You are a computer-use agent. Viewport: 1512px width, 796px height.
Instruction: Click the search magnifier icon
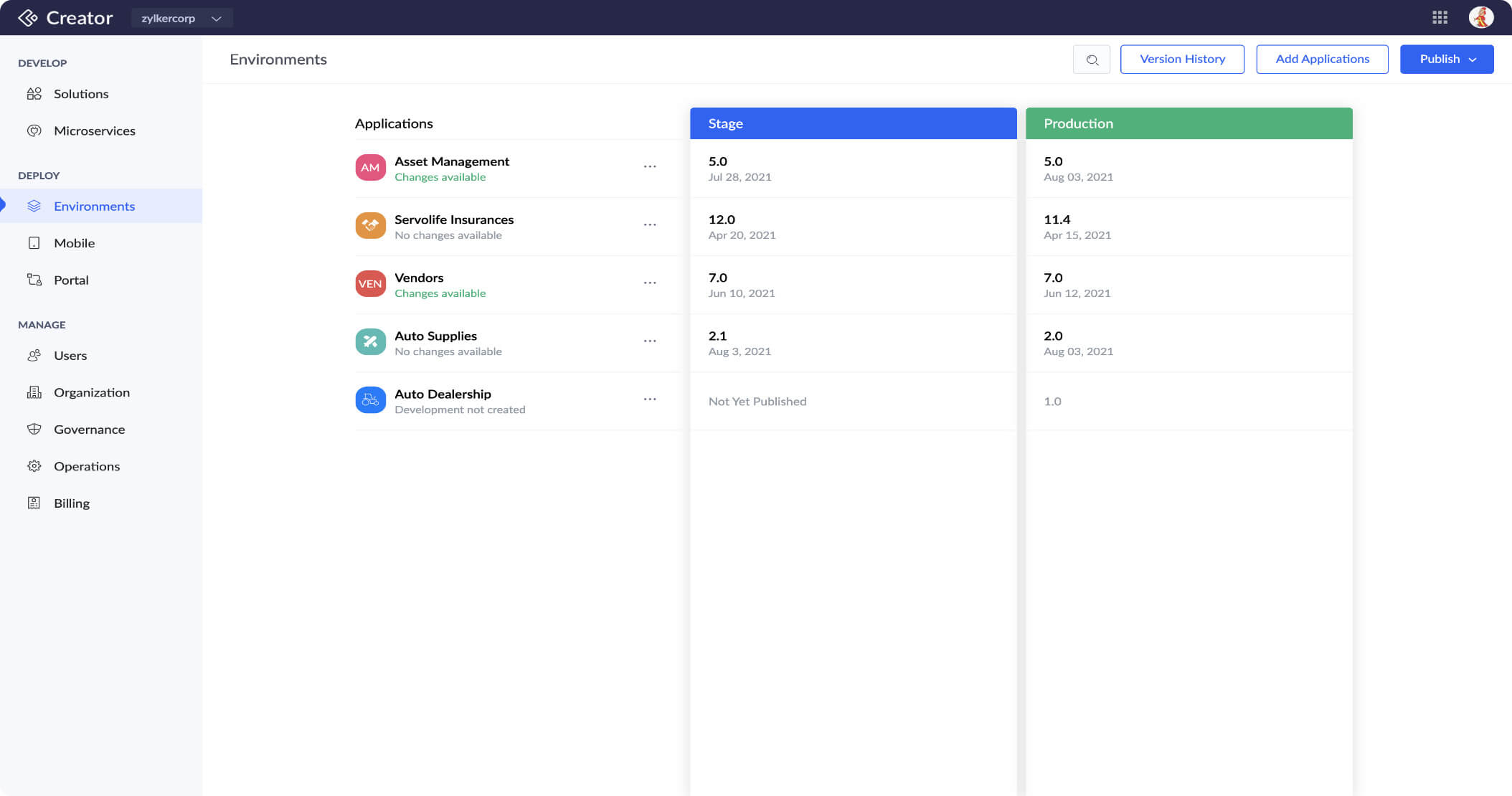(x=1092, y=60)
